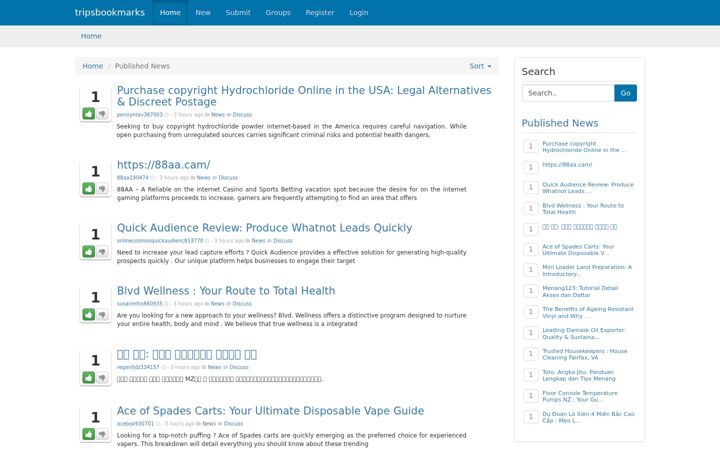Open sidebar link Trusted Housekeepers House Cleaning

585,354
